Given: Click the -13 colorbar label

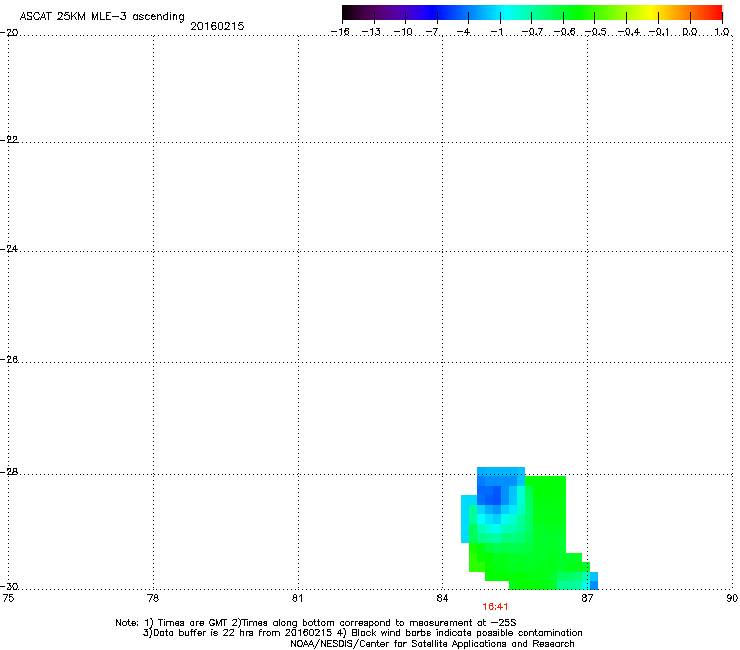Looking at the screenshot, I should [371, 32].
